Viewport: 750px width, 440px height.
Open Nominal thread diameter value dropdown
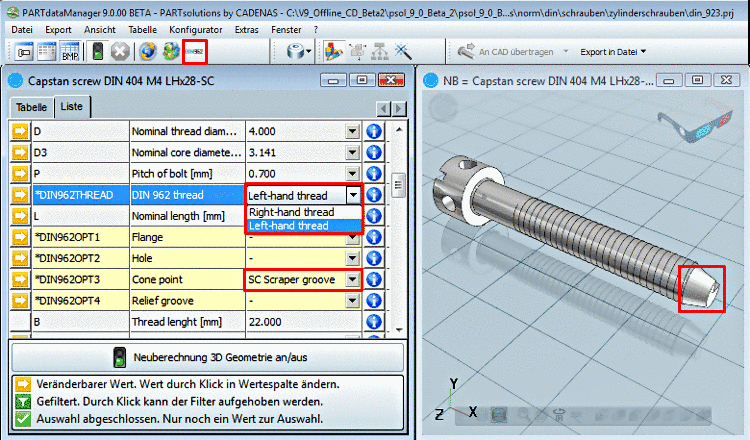coord(353,131)
